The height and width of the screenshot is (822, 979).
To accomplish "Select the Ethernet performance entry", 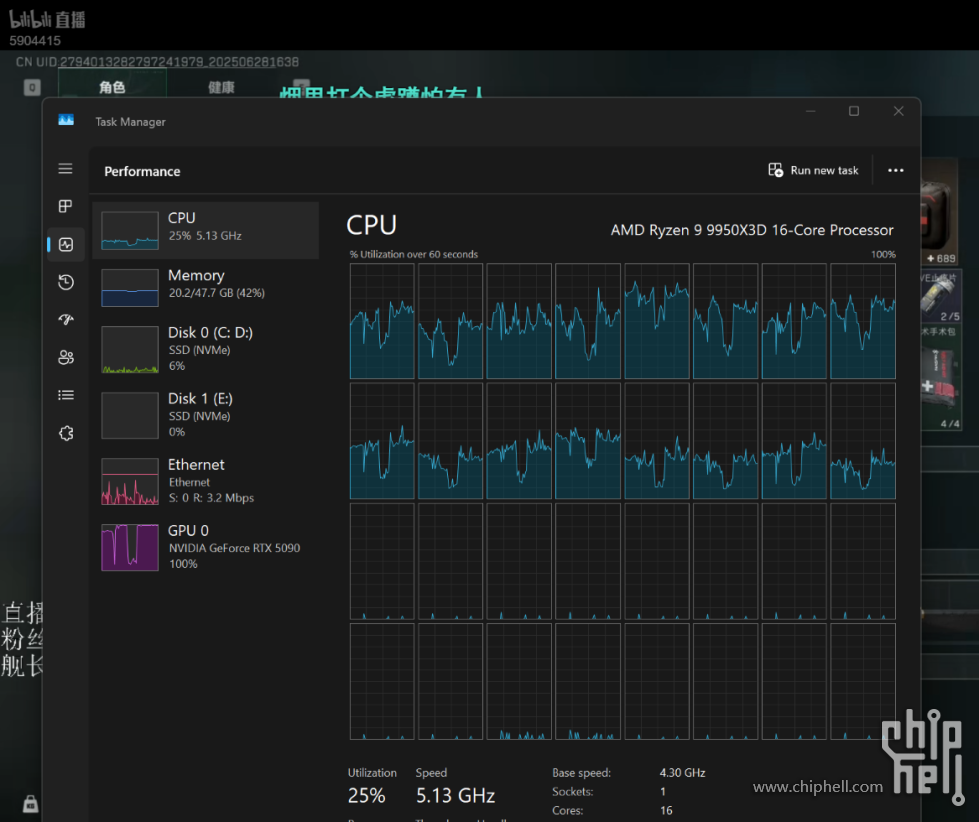I will (x=205, y=481).
